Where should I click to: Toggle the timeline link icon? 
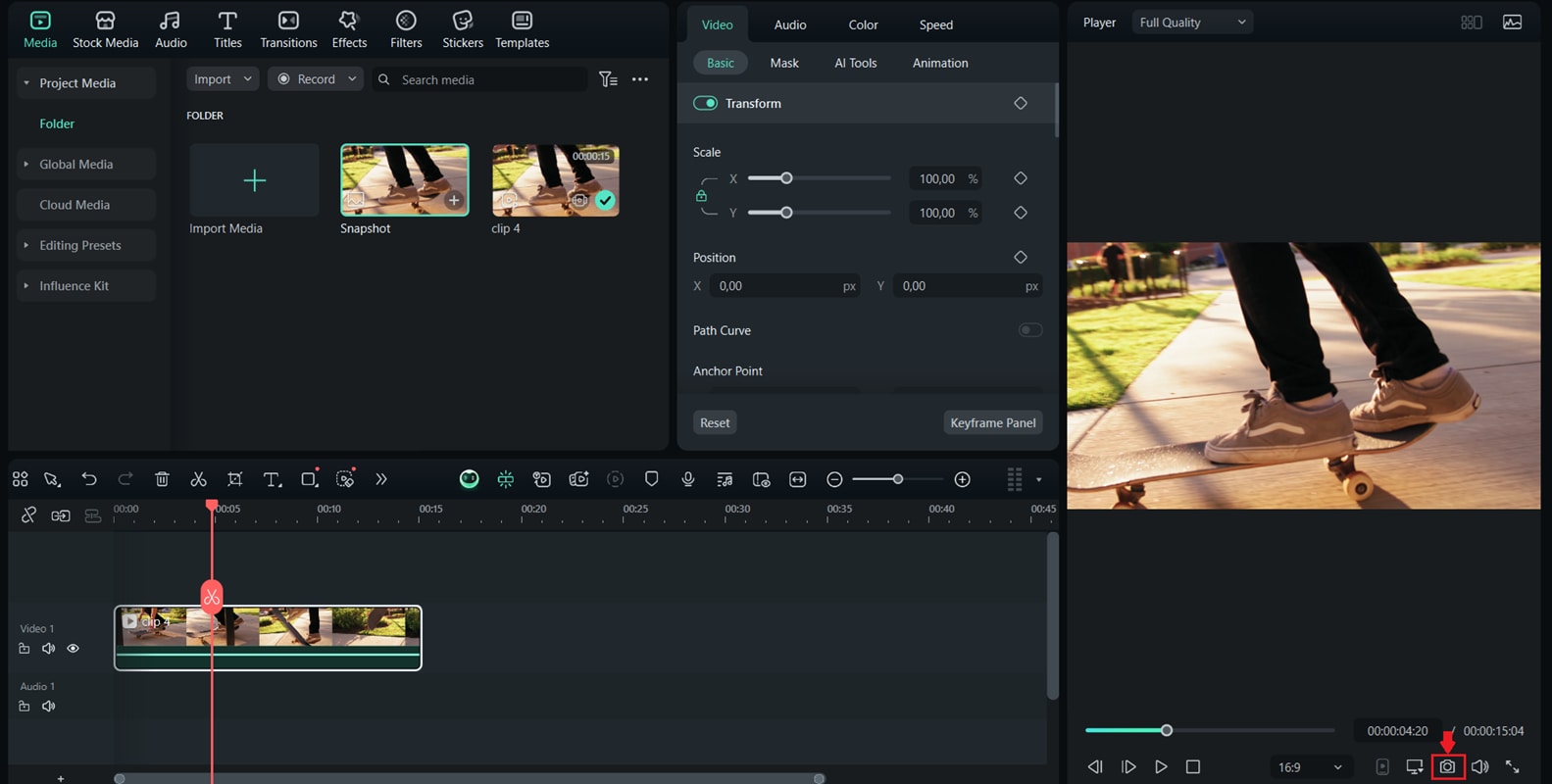click(28, 515)
